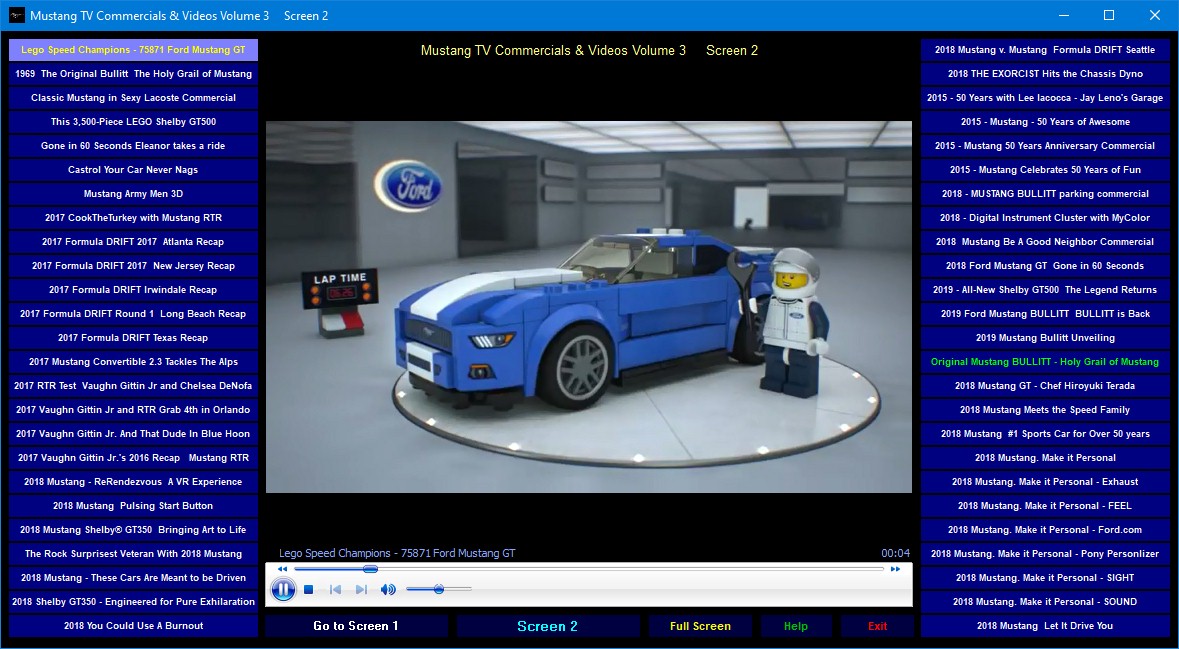Play 2018 Mustang Pulsing Start Button
This screenshot has width=1179, height=649.
(x=133, y=506)
